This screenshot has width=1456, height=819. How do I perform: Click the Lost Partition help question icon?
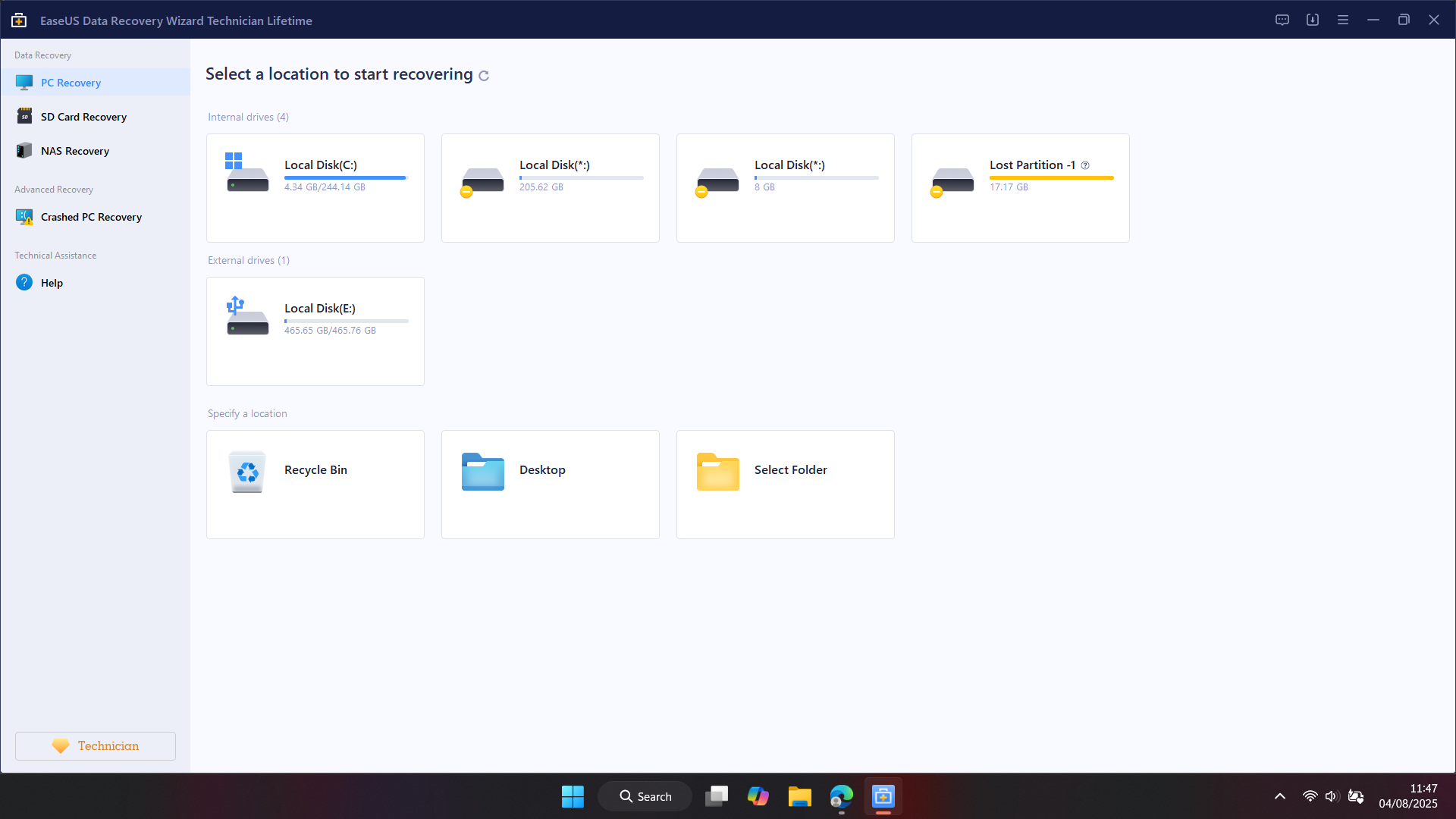pos(1085,165)
